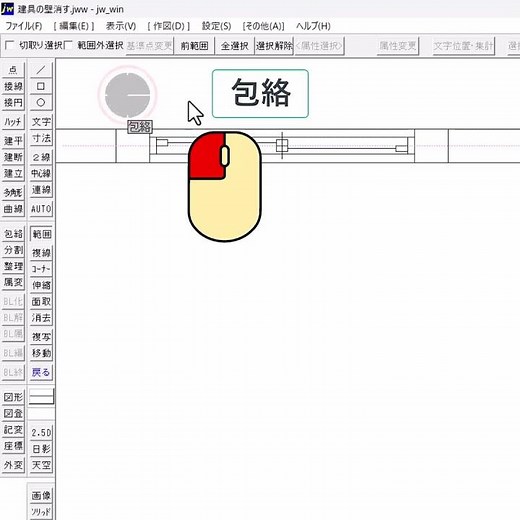Select the コーナー corner tool
Image resolution: width=520 pixels, height=520 pixels.
click(x=41, y=269)
